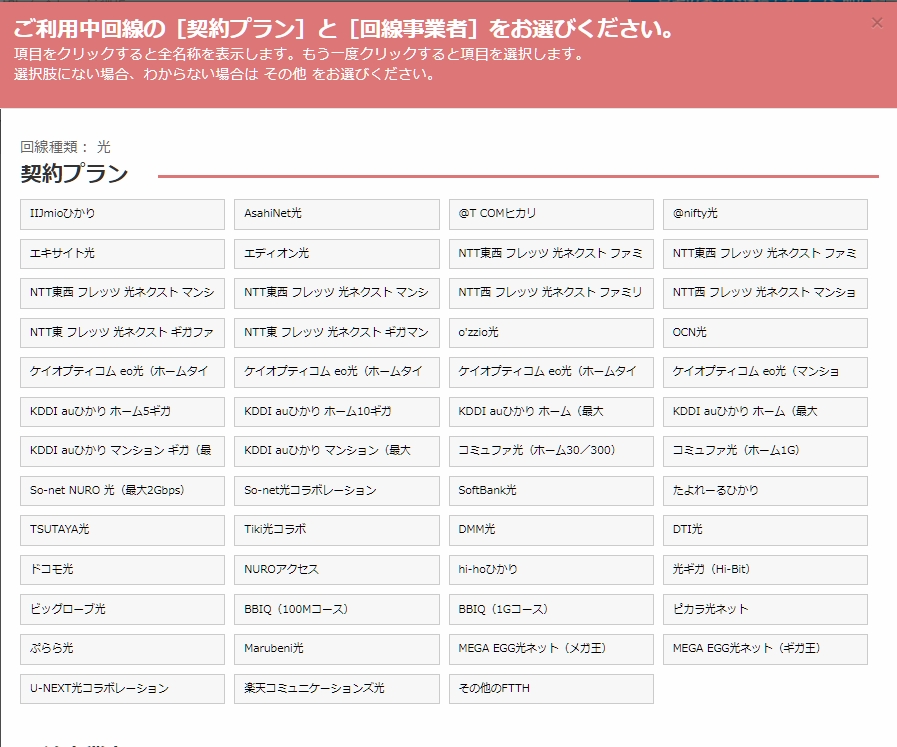
Task: Choose BBIQ（1Gコース）
Action: (x=551, y=609)
